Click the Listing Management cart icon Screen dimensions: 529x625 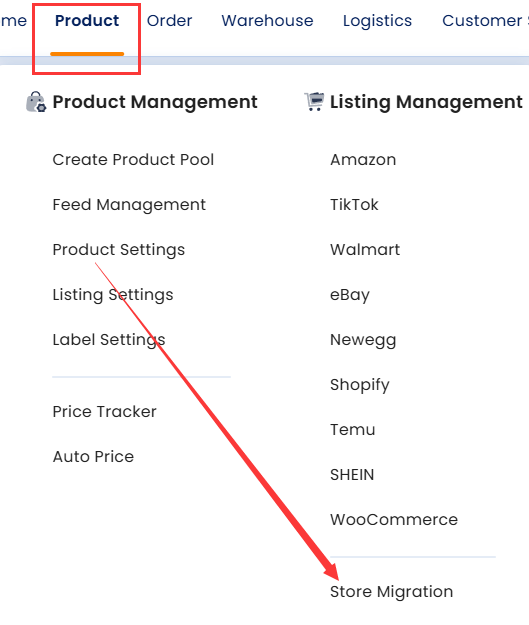pos(314,102)
